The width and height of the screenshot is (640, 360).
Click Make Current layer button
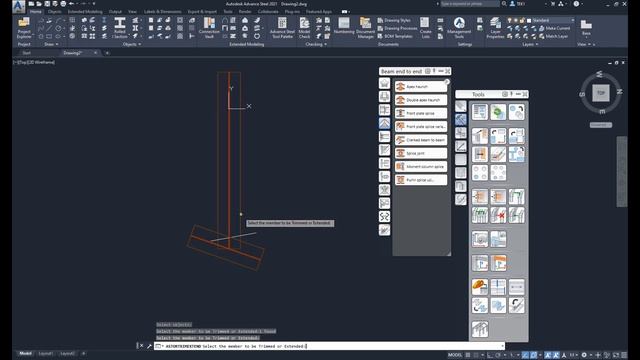click(x=554, y=28)
